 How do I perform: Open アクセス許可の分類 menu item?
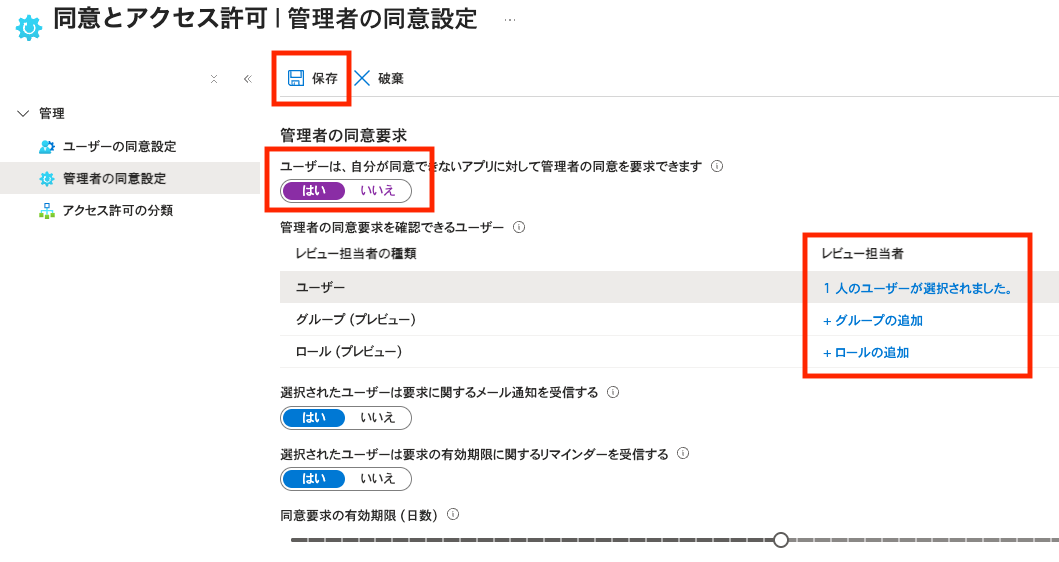coord(117,211)
